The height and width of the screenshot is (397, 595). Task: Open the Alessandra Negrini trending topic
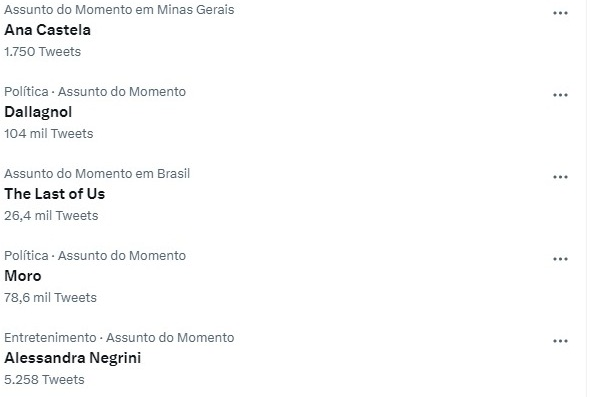pos(72,358)
